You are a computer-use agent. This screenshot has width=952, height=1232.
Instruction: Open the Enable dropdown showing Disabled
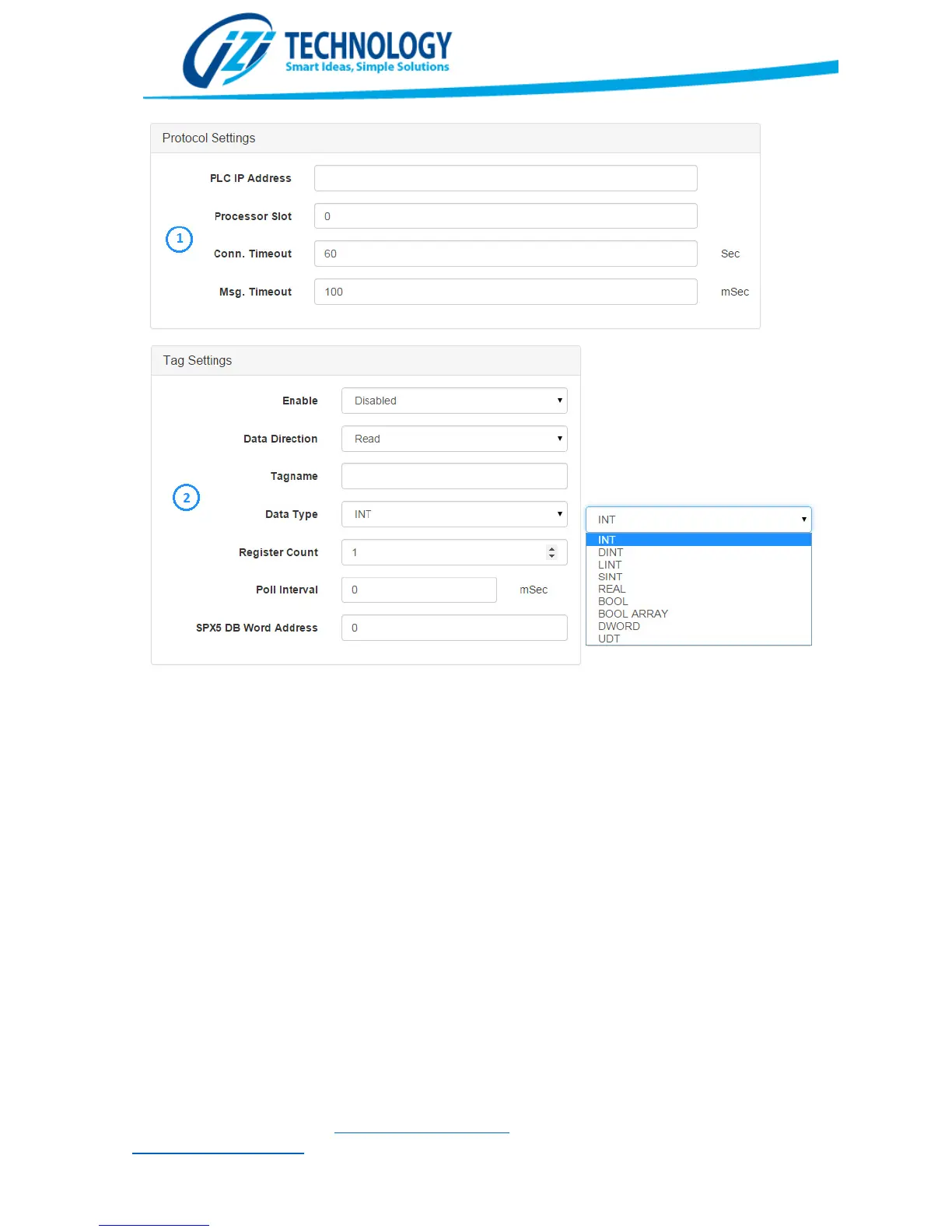(x=454, y=401)
